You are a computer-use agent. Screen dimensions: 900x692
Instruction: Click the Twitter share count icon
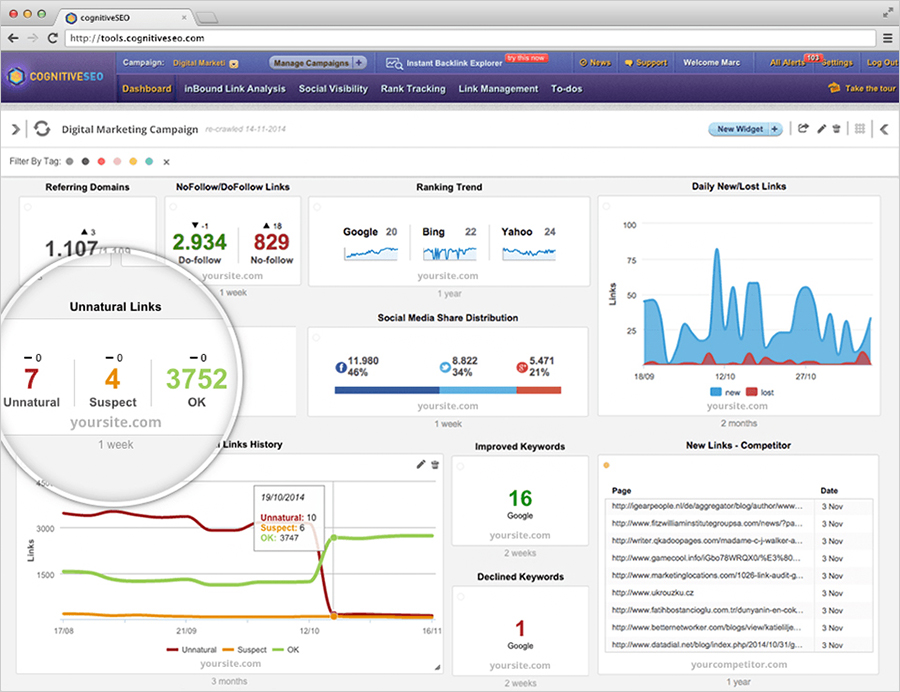click(445, 367)
